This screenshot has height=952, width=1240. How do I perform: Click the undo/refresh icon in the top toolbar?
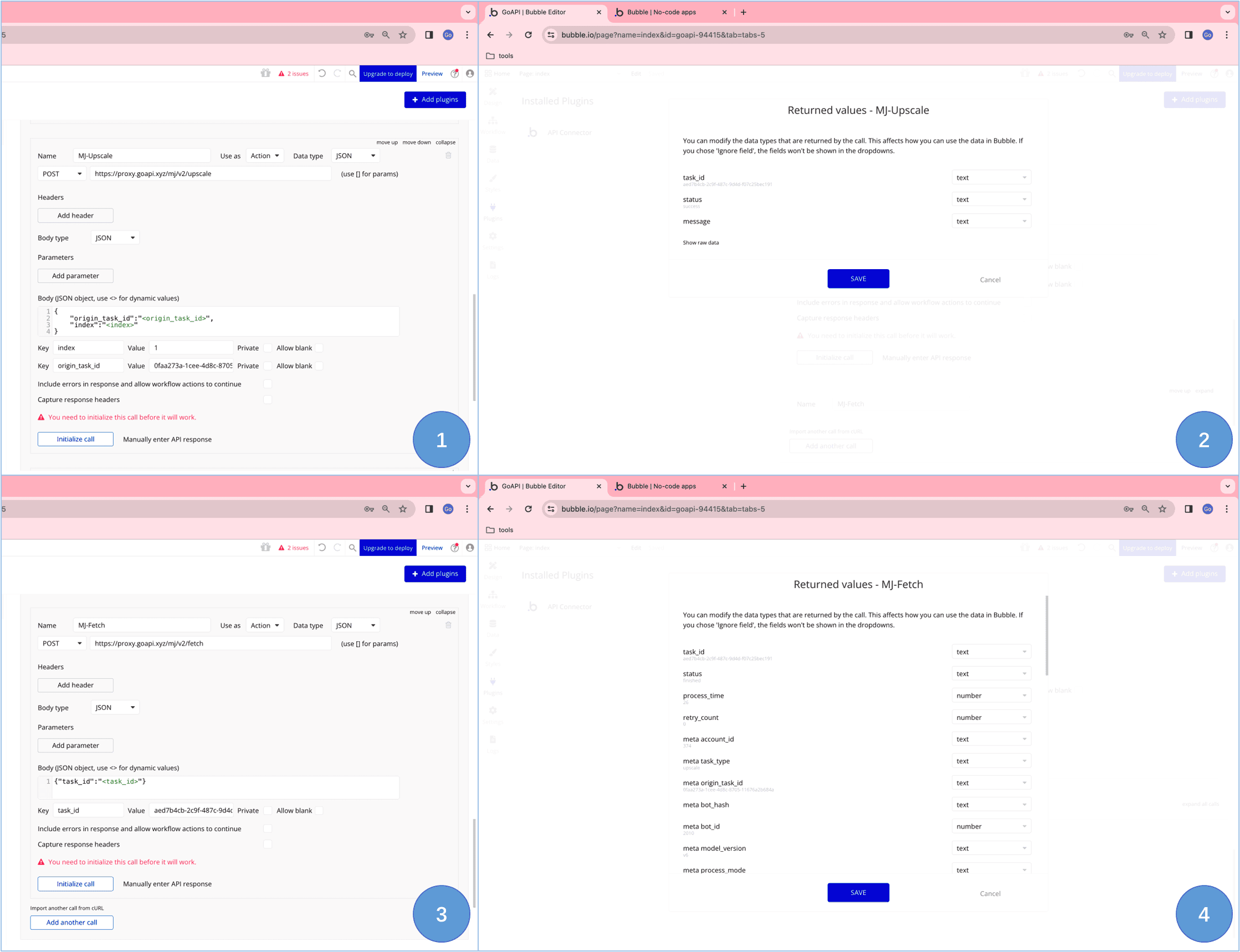322,74
